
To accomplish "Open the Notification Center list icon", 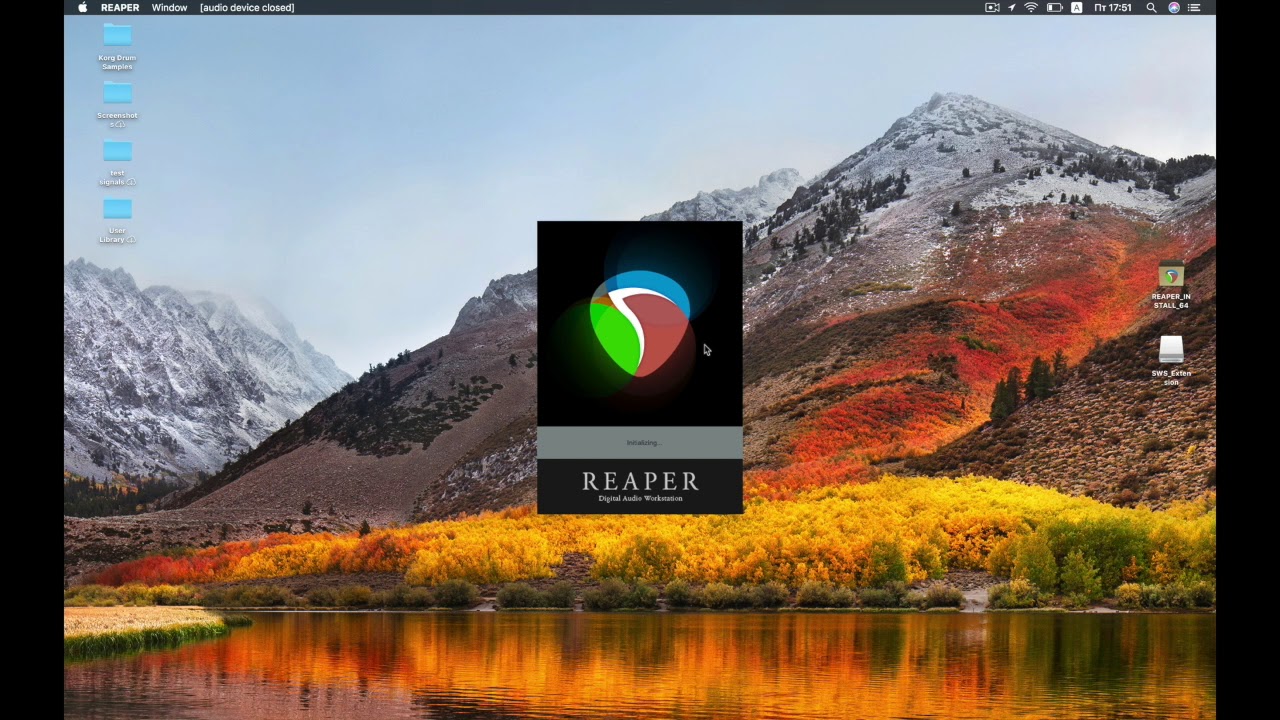I will (x=1194, y=7).
